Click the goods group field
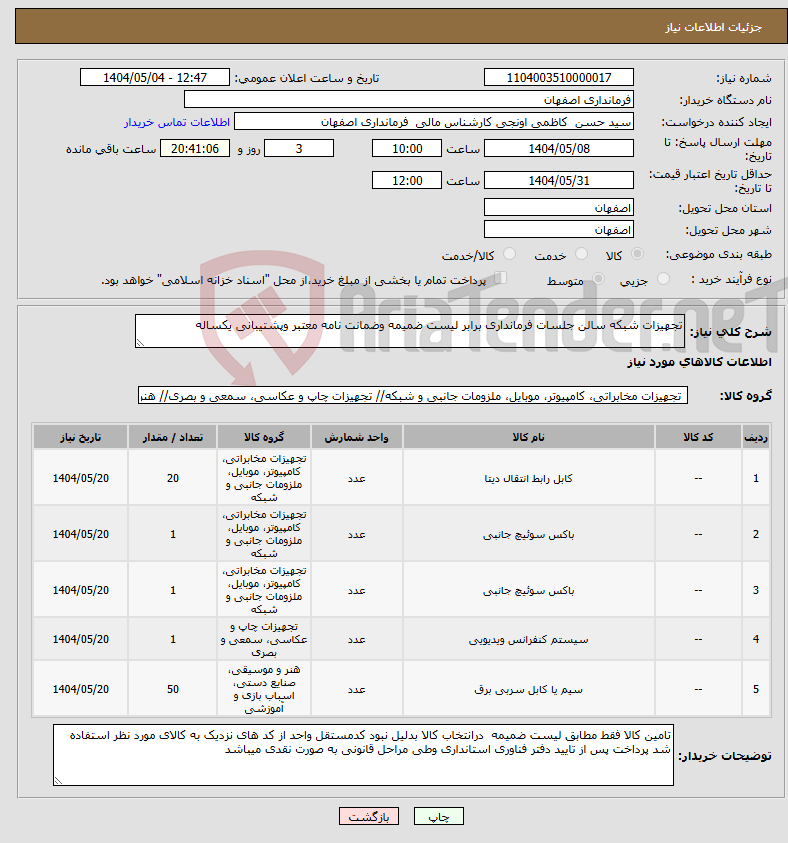Viewport: 788px width, 843px height. tap(413, 396)
